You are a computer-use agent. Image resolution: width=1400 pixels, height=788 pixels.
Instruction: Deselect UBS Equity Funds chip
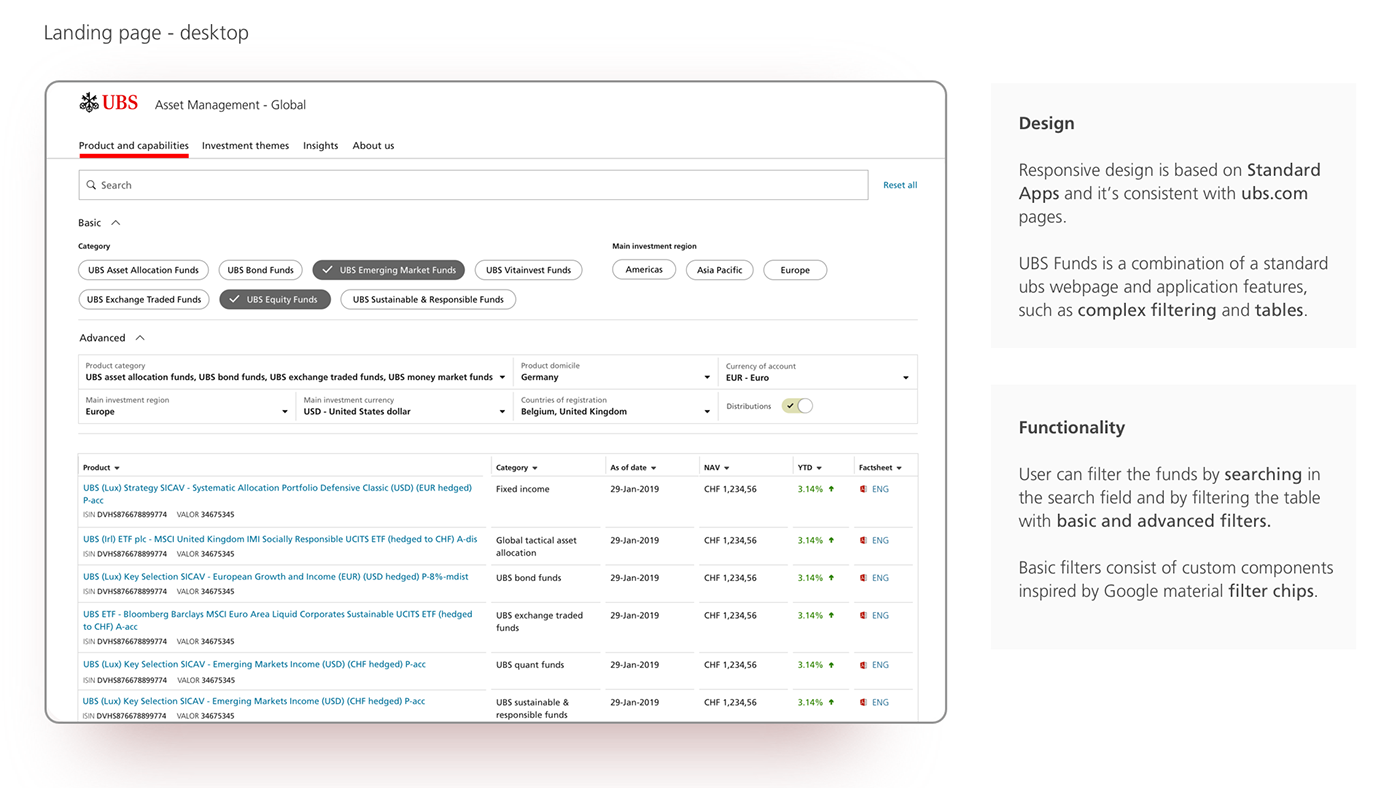pyautogui.click(x=275, y=299)
